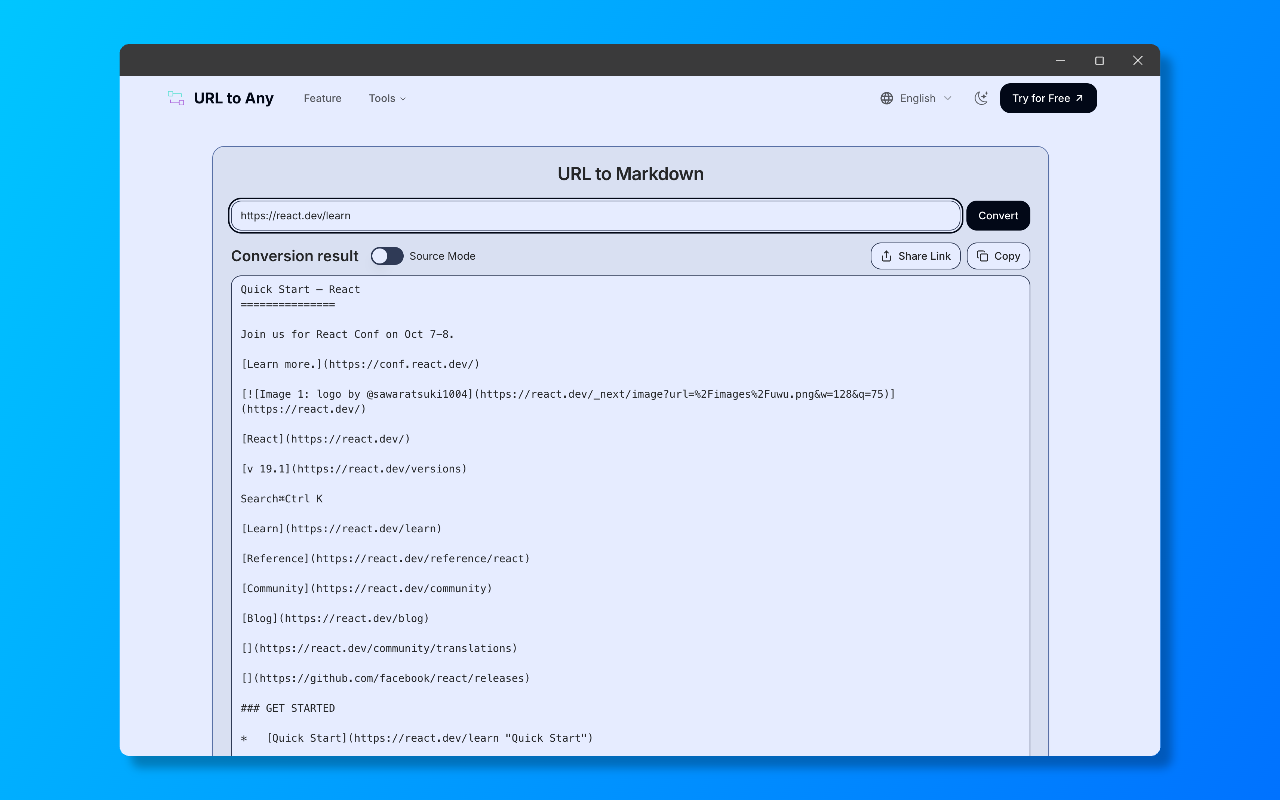This screenshot has height=800, width=1280.
Task: Click the 'Join us for React Conf' line
Action: [x=347, y=334]
